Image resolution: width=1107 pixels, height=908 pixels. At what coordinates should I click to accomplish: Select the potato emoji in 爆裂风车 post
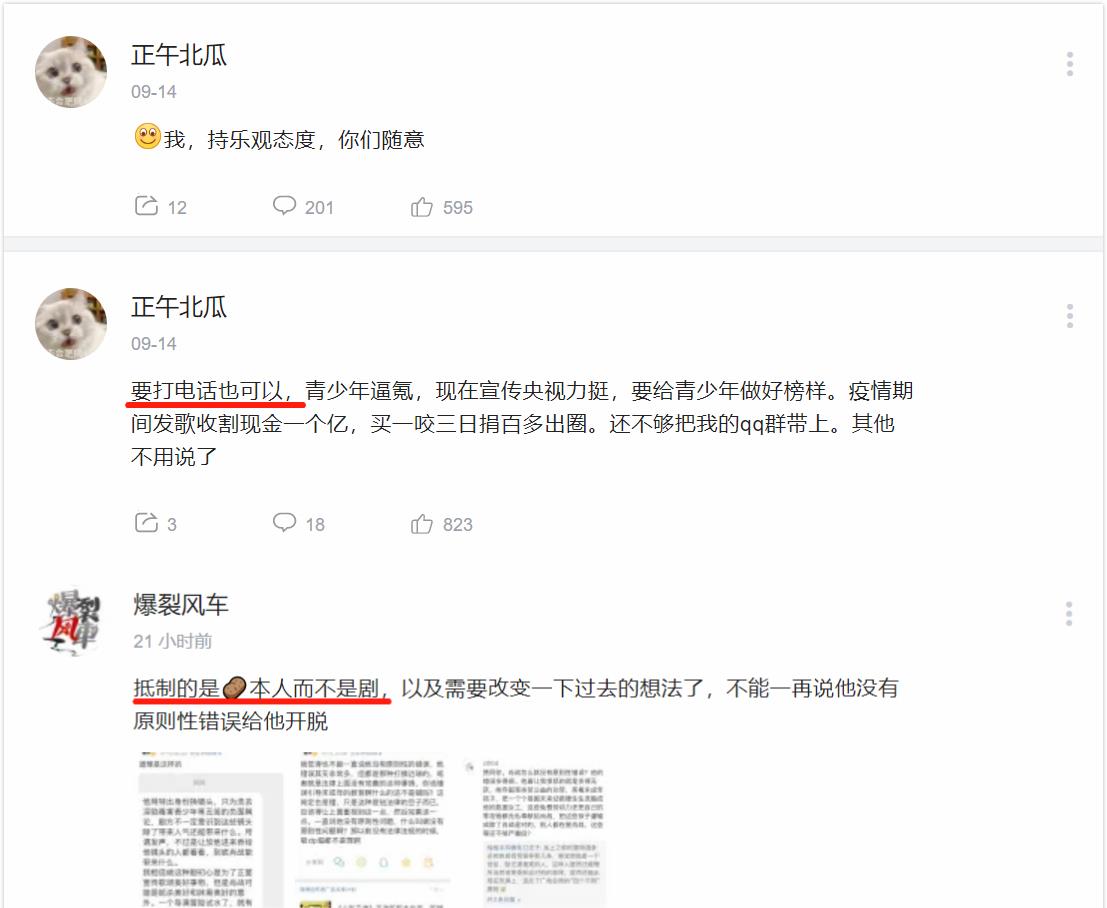(234, 688)
